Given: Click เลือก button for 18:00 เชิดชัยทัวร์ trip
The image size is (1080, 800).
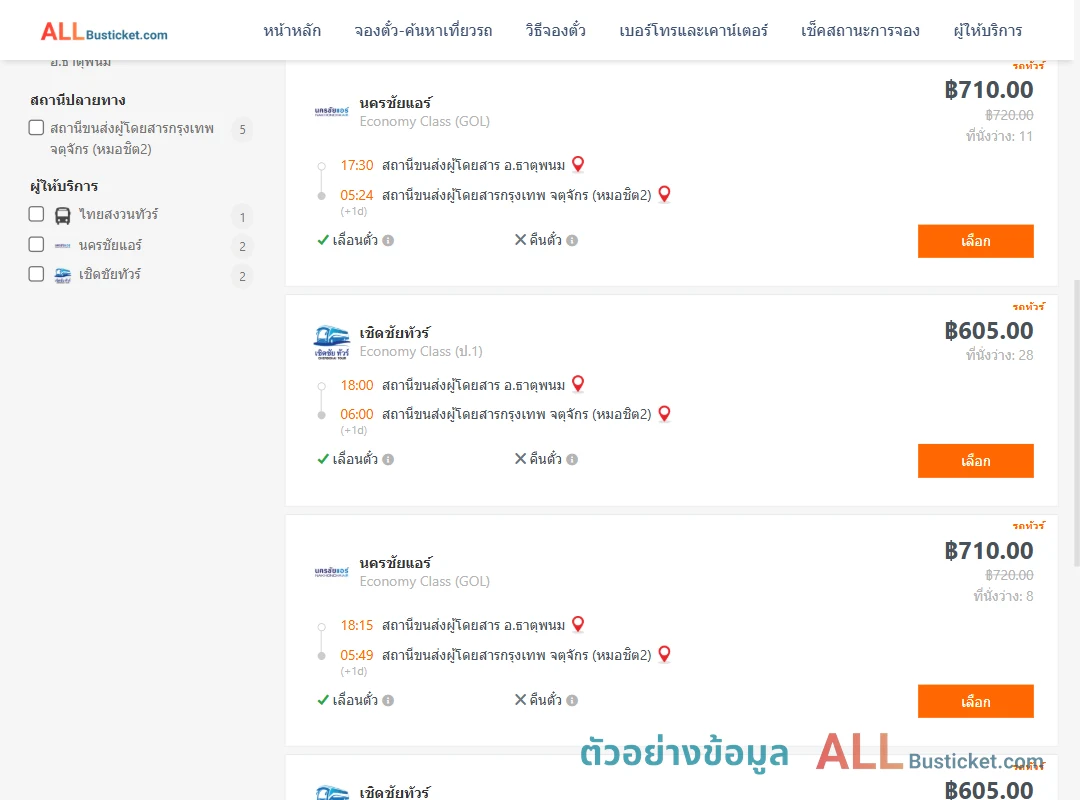Looking at the screenshot, I should point(975,461).
